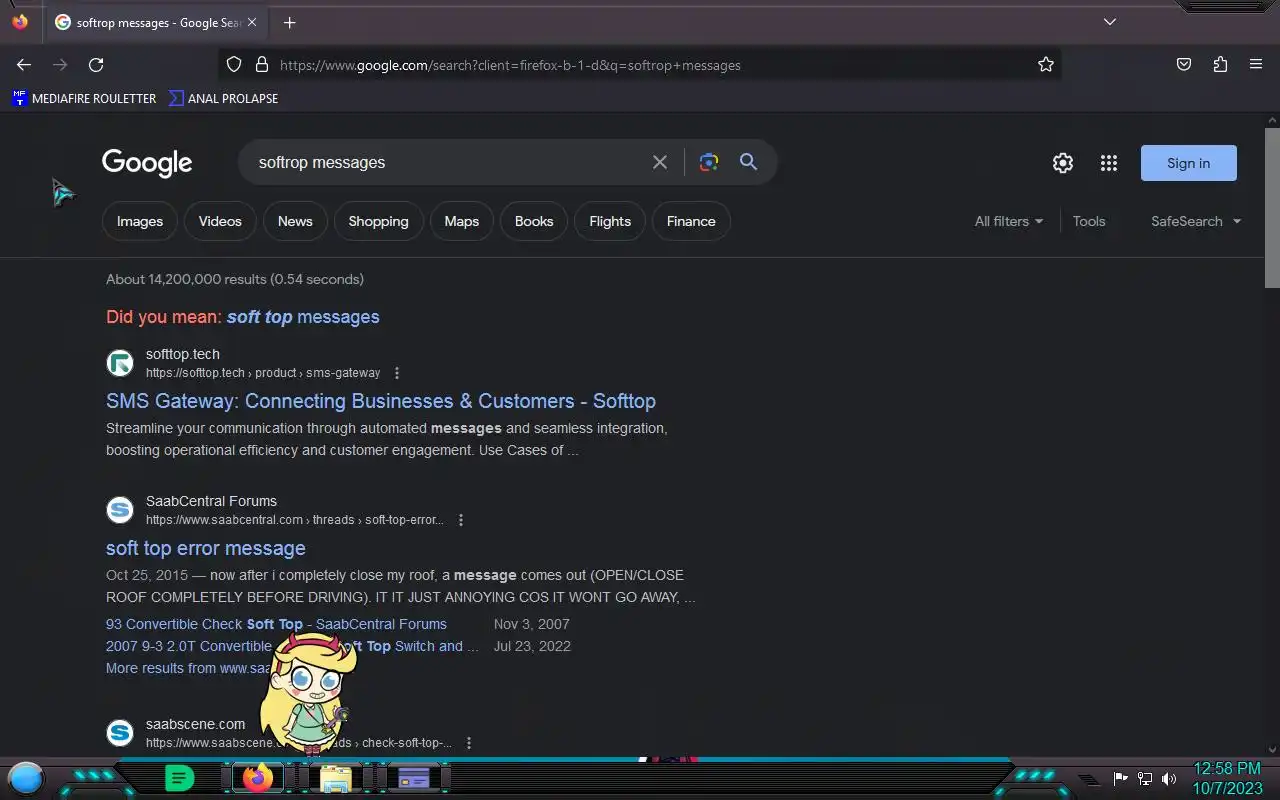This screenshot has height=800, width=1280.
Task: Open the Firefox logo menu in the tab bar
Action: (20, 22)
